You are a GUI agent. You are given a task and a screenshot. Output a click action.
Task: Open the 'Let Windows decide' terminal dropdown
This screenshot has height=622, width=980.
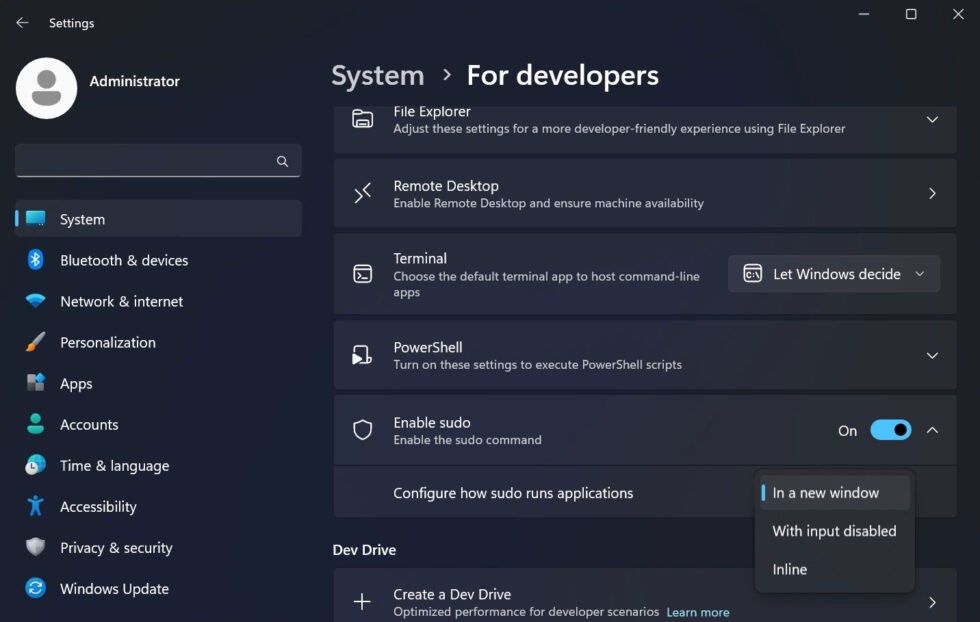[x=833, y=273]
